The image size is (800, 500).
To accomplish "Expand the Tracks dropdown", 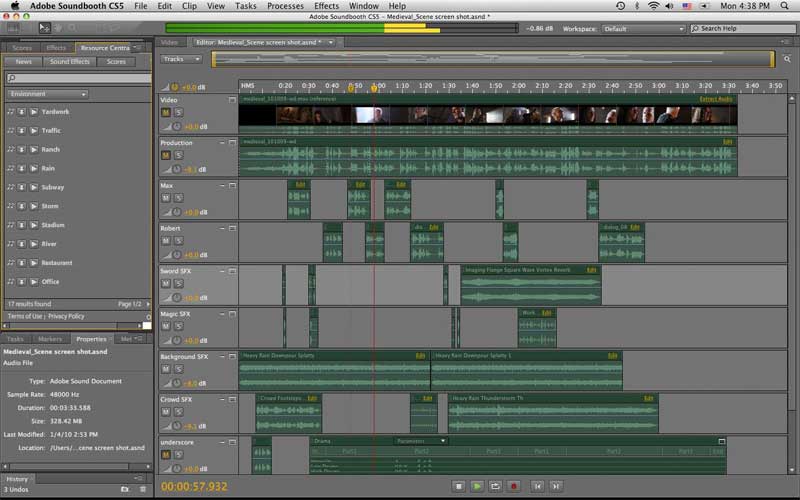I will click(x=182, y=59).
